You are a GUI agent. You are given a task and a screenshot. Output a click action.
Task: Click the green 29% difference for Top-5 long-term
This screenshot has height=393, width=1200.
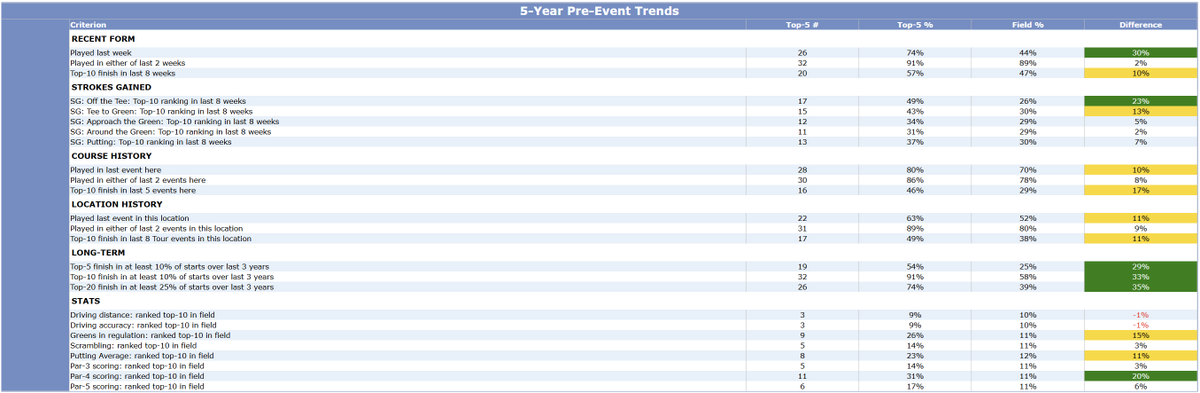click(x=1140, y=267)
